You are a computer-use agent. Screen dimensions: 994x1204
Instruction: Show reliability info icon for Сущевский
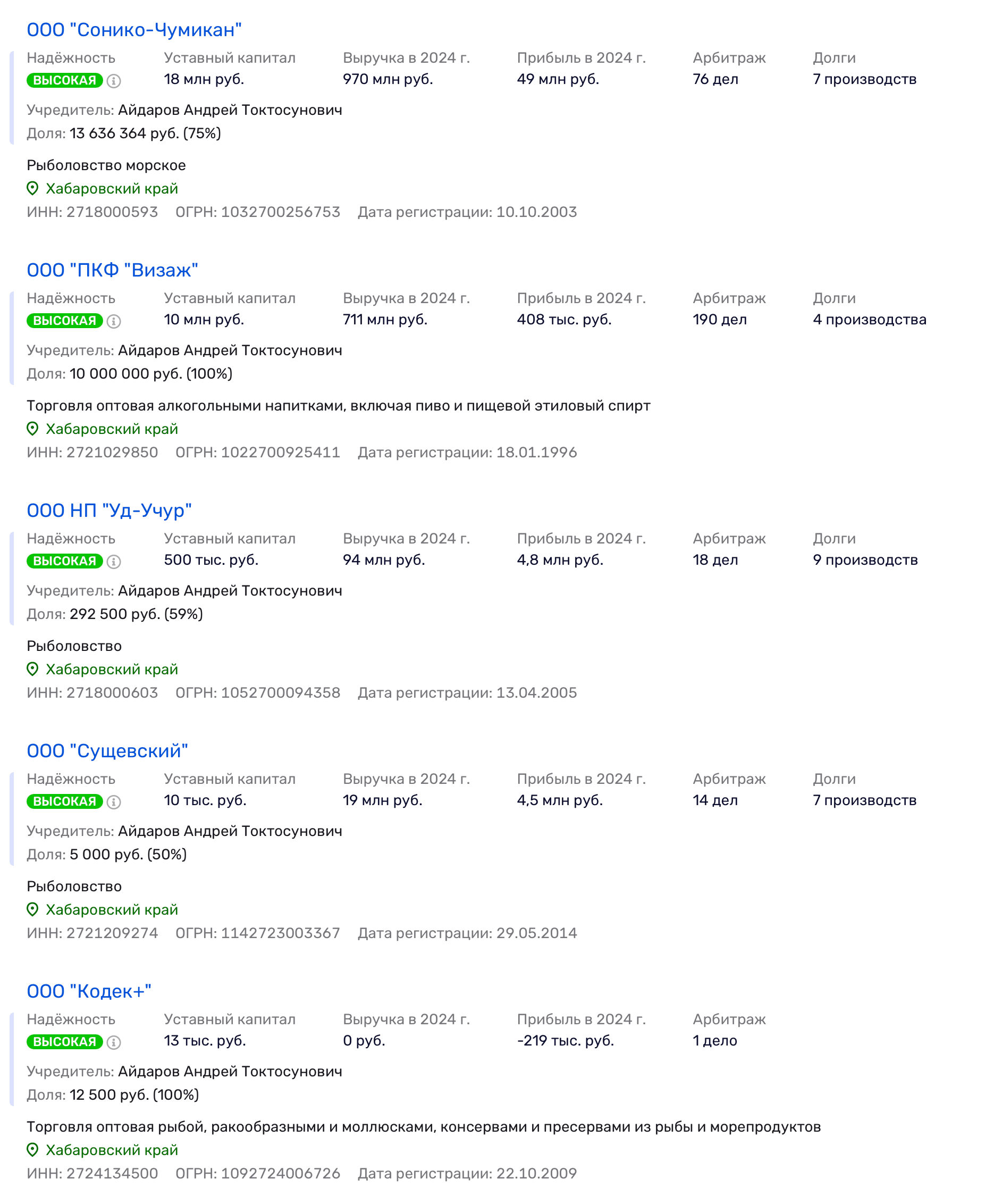pyautogui.click(x=114, y=802)
